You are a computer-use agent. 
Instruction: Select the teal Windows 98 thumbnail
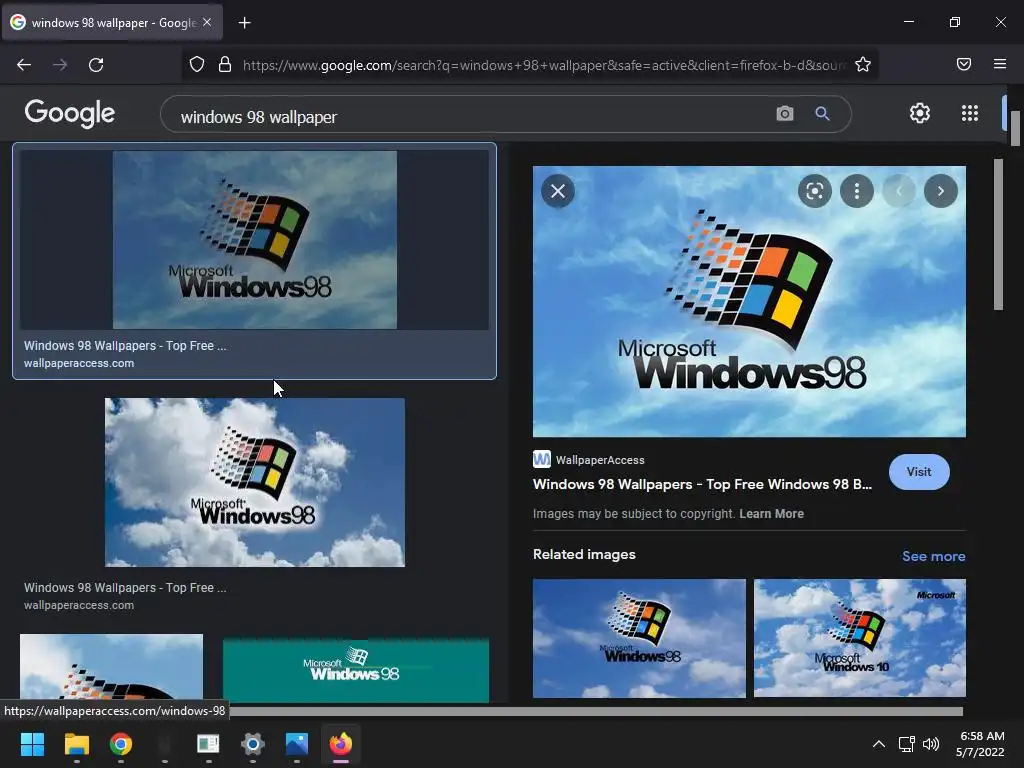tap(355, 670)
